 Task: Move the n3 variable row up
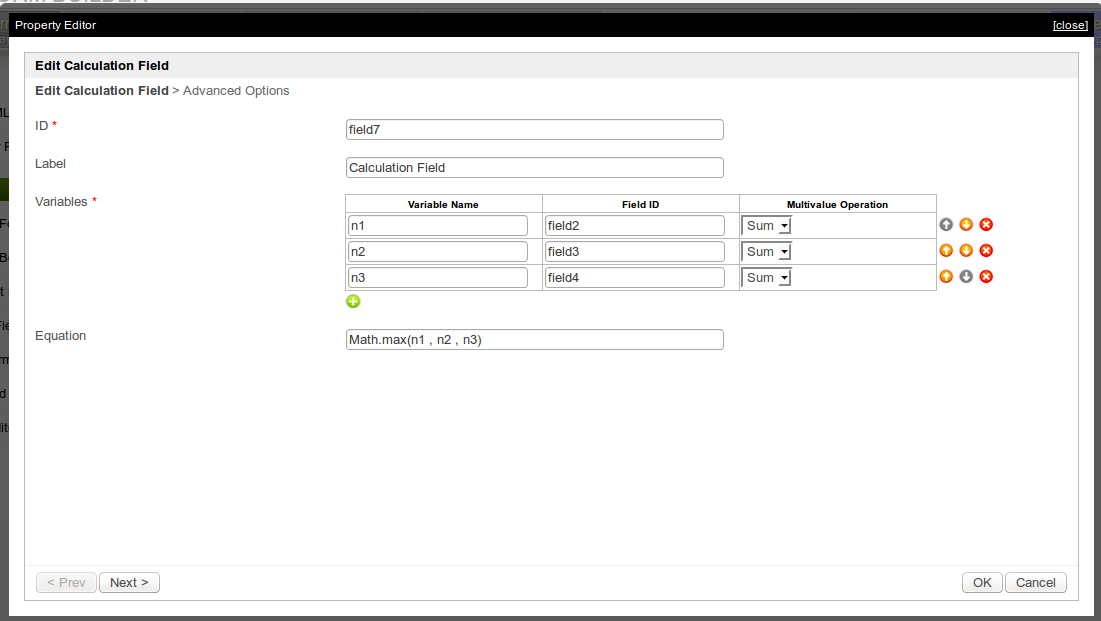(x=946, y=277)
